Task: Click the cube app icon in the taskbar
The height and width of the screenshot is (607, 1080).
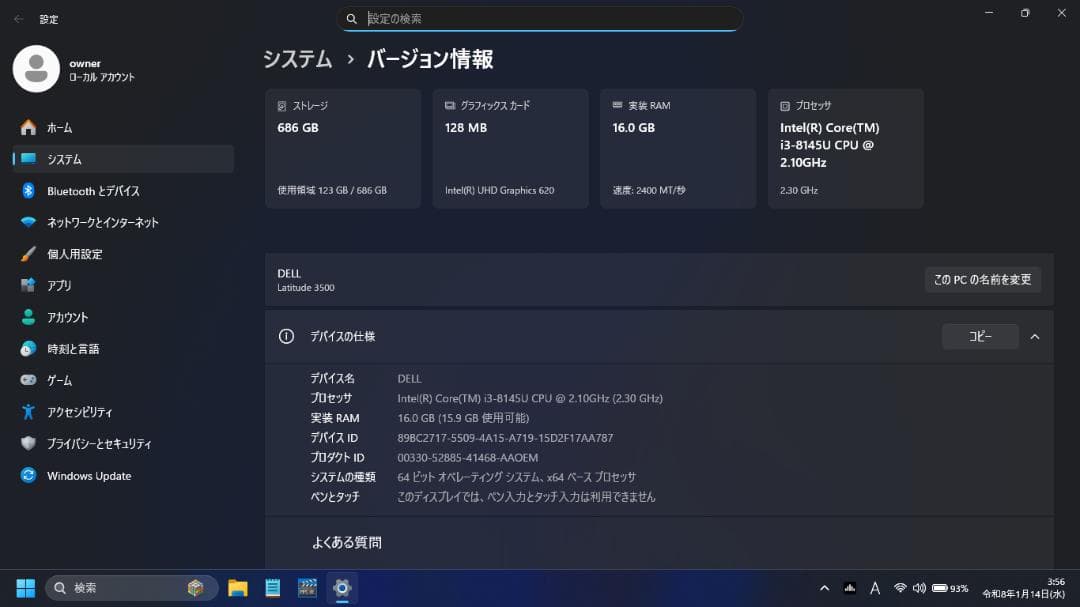Action: [x=196, y=587]
